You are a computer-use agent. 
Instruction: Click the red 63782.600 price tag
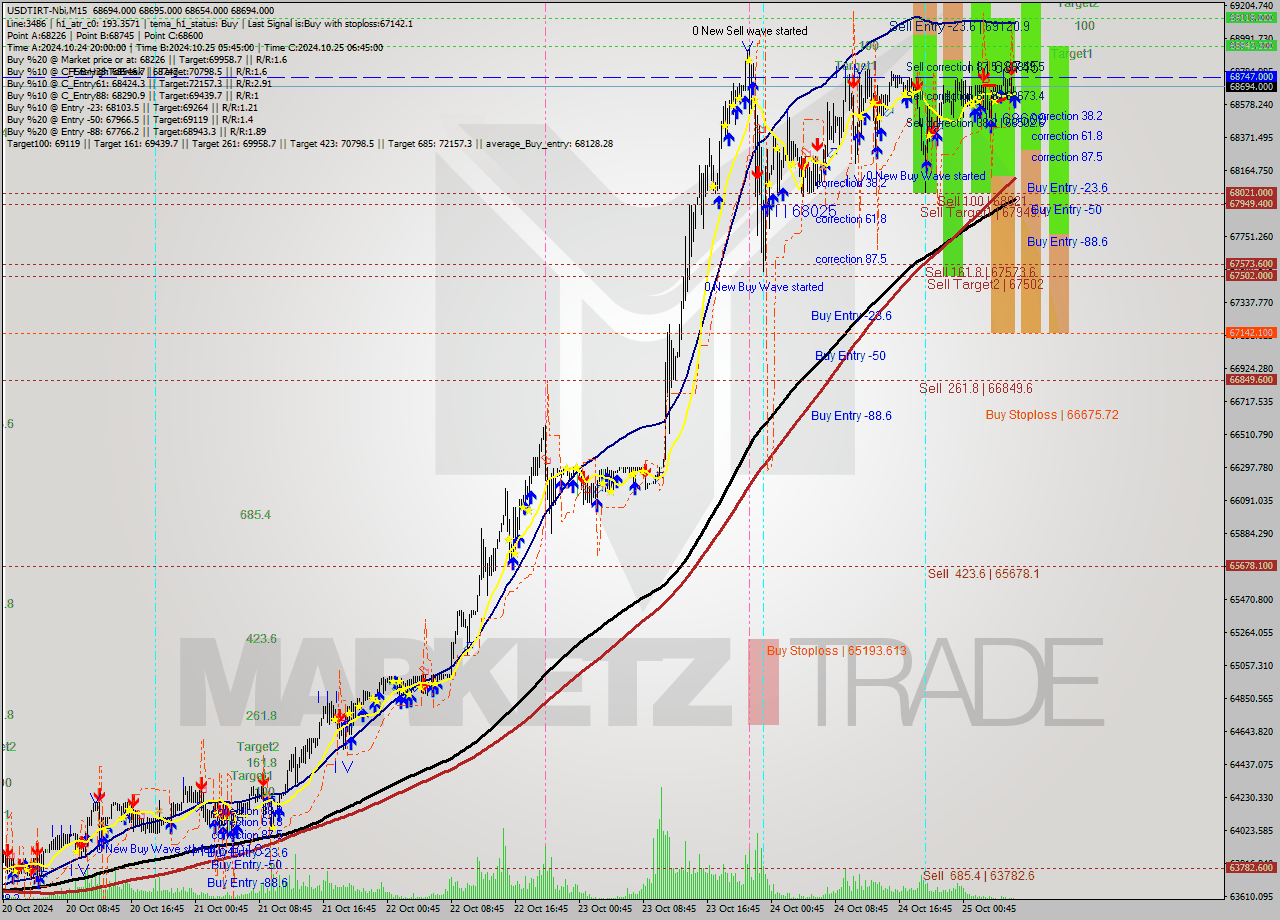click(1251, 868)
